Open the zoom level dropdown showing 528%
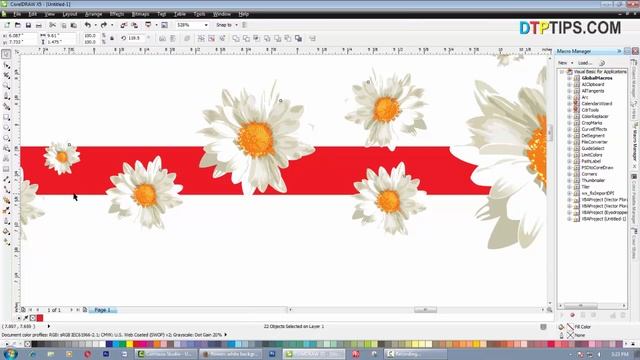 [x=206, y=25]
